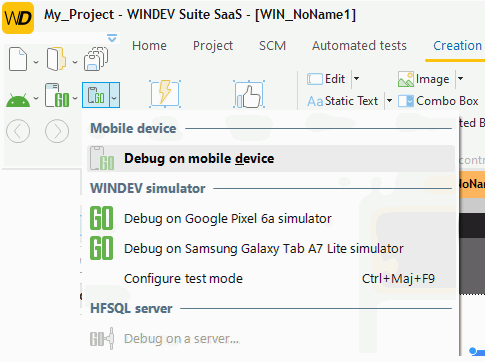The height and width of the screenshot is (362, 485).
Task: Open dropdown next to mobile debug button
Action: coord(114,95)
